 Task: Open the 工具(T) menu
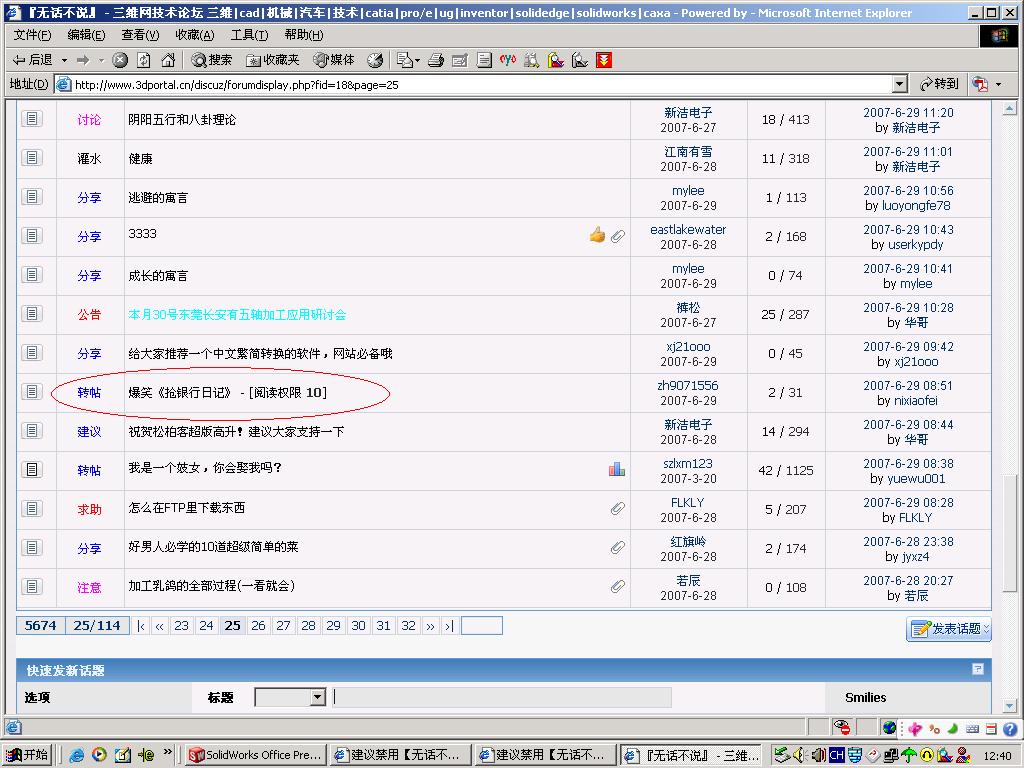[x=249, y=35]
